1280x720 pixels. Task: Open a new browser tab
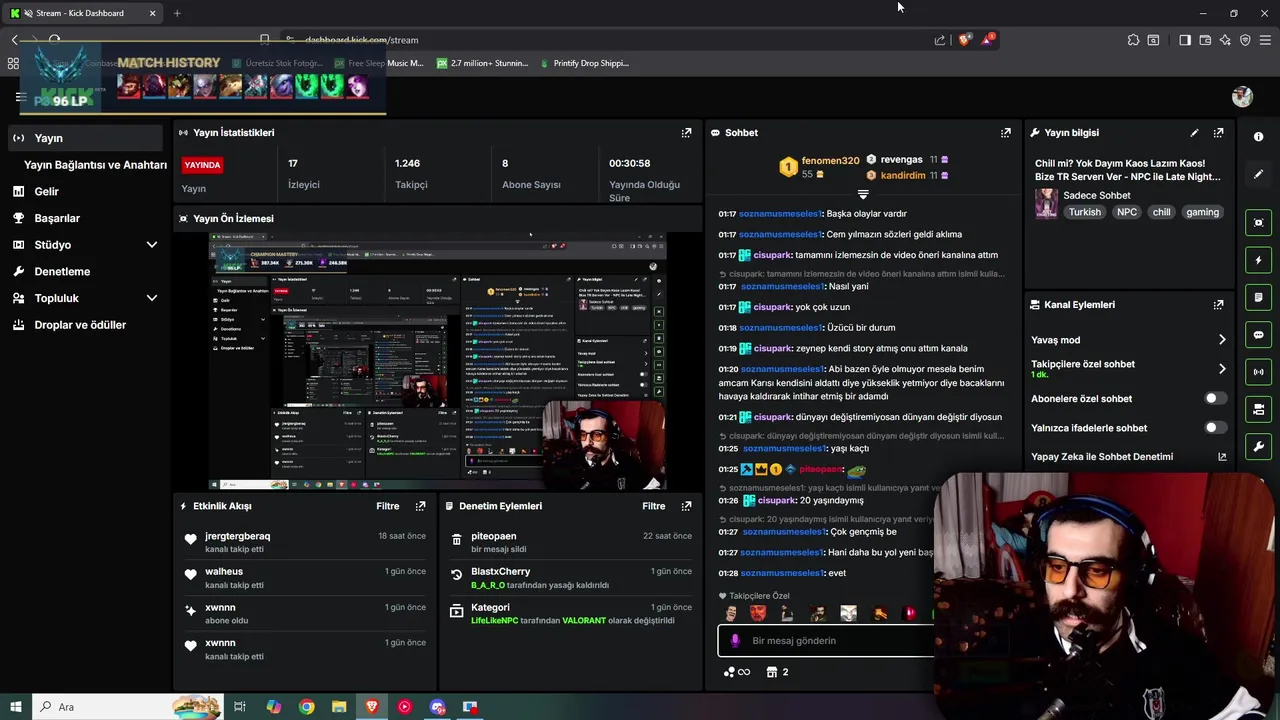[177, 13]
